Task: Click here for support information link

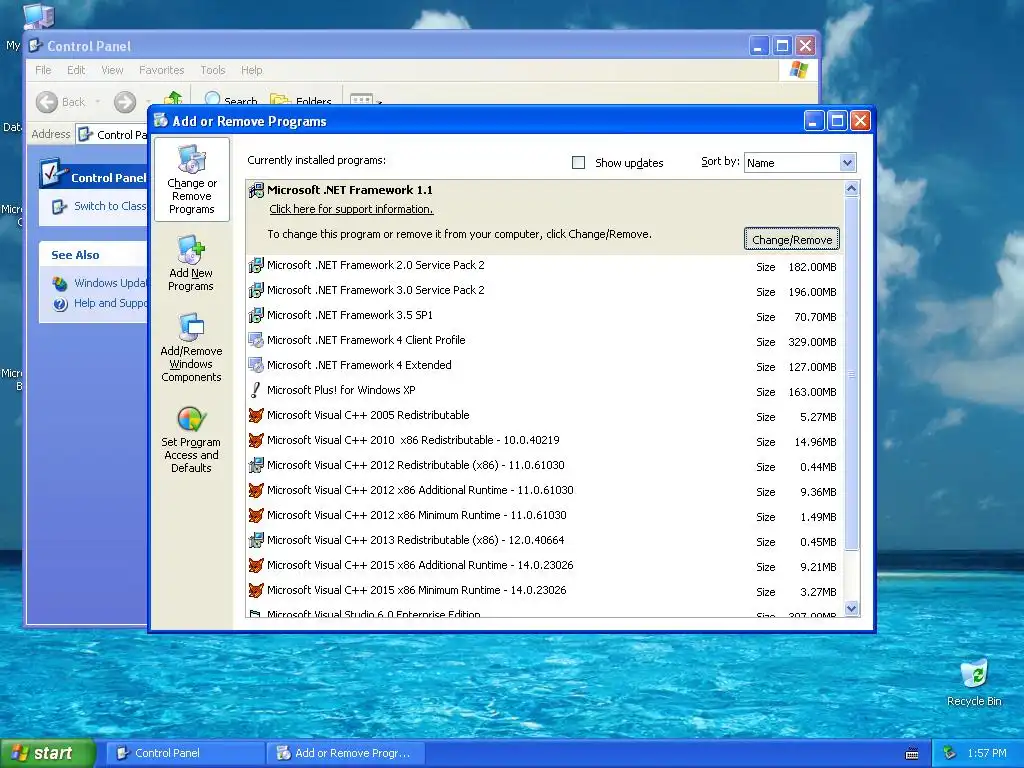Action: 351,209
